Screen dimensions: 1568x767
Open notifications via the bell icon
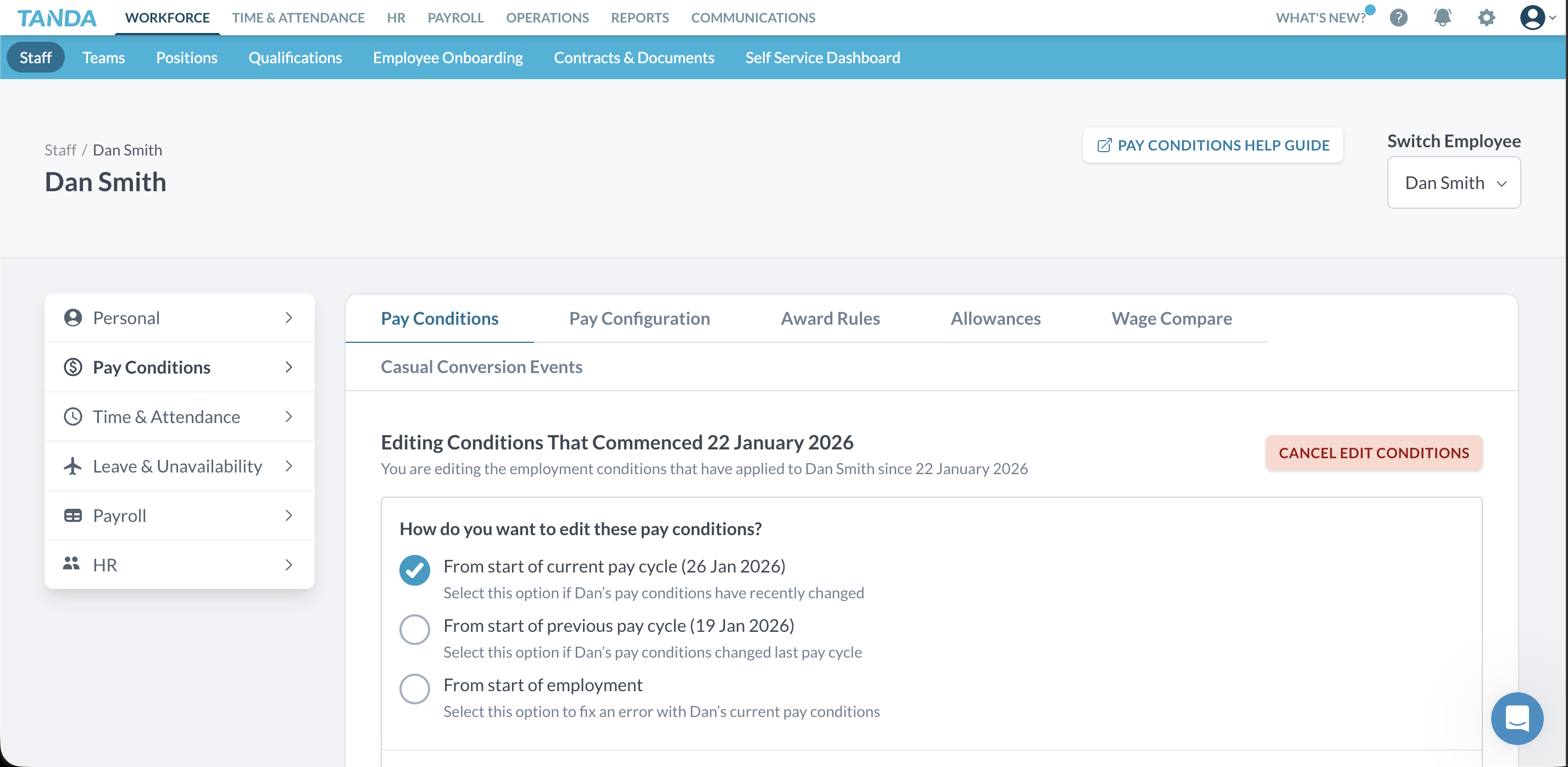[1442, 18]
